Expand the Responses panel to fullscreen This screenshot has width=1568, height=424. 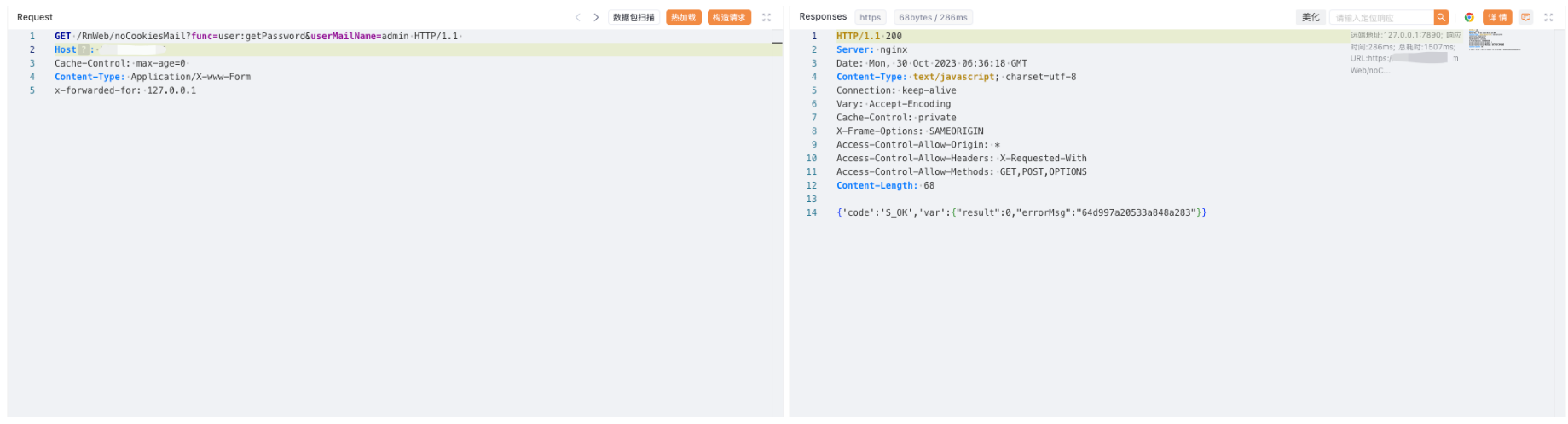[x=1548, y=17]
